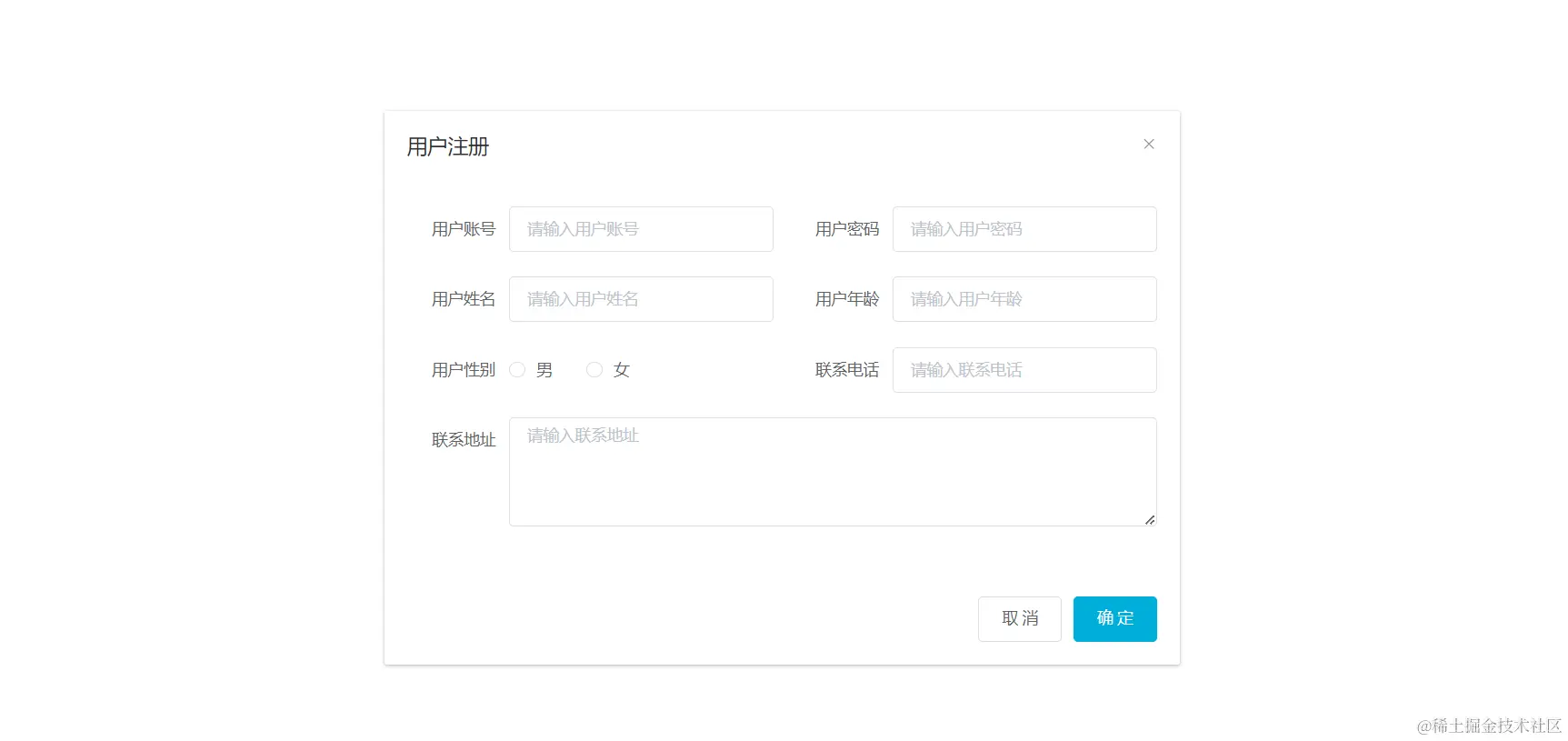
Task: Focus the 用户年龄 input field
Action: click(1024, 299)
